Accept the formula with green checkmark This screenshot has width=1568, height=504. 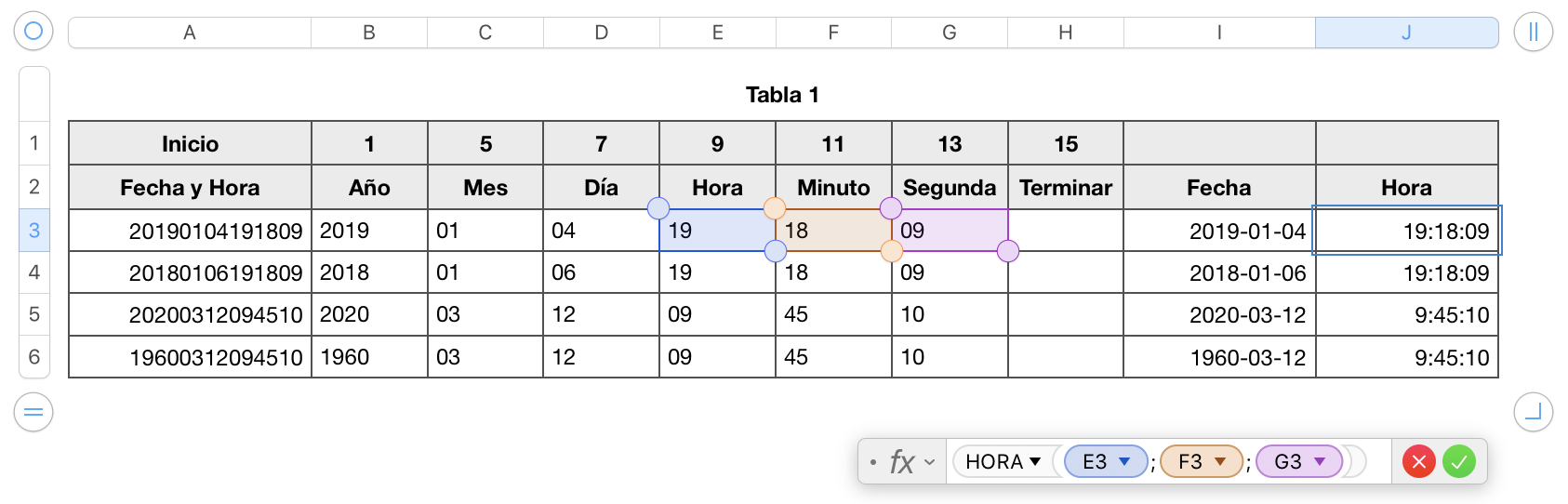1459,461
